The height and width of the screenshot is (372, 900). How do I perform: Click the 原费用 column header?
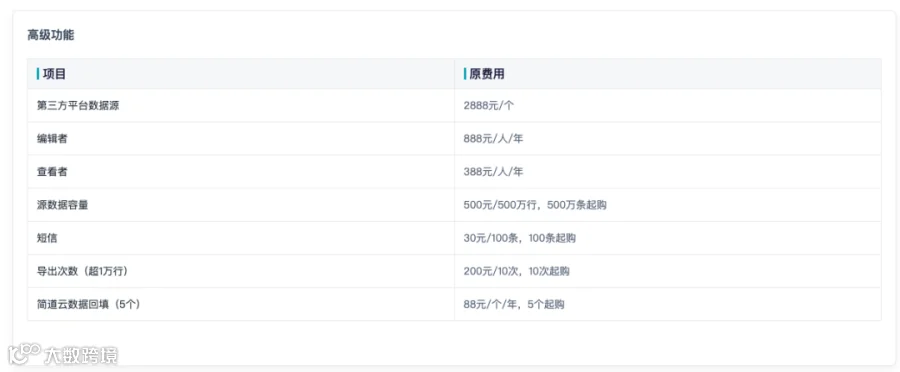pos(487,74)
